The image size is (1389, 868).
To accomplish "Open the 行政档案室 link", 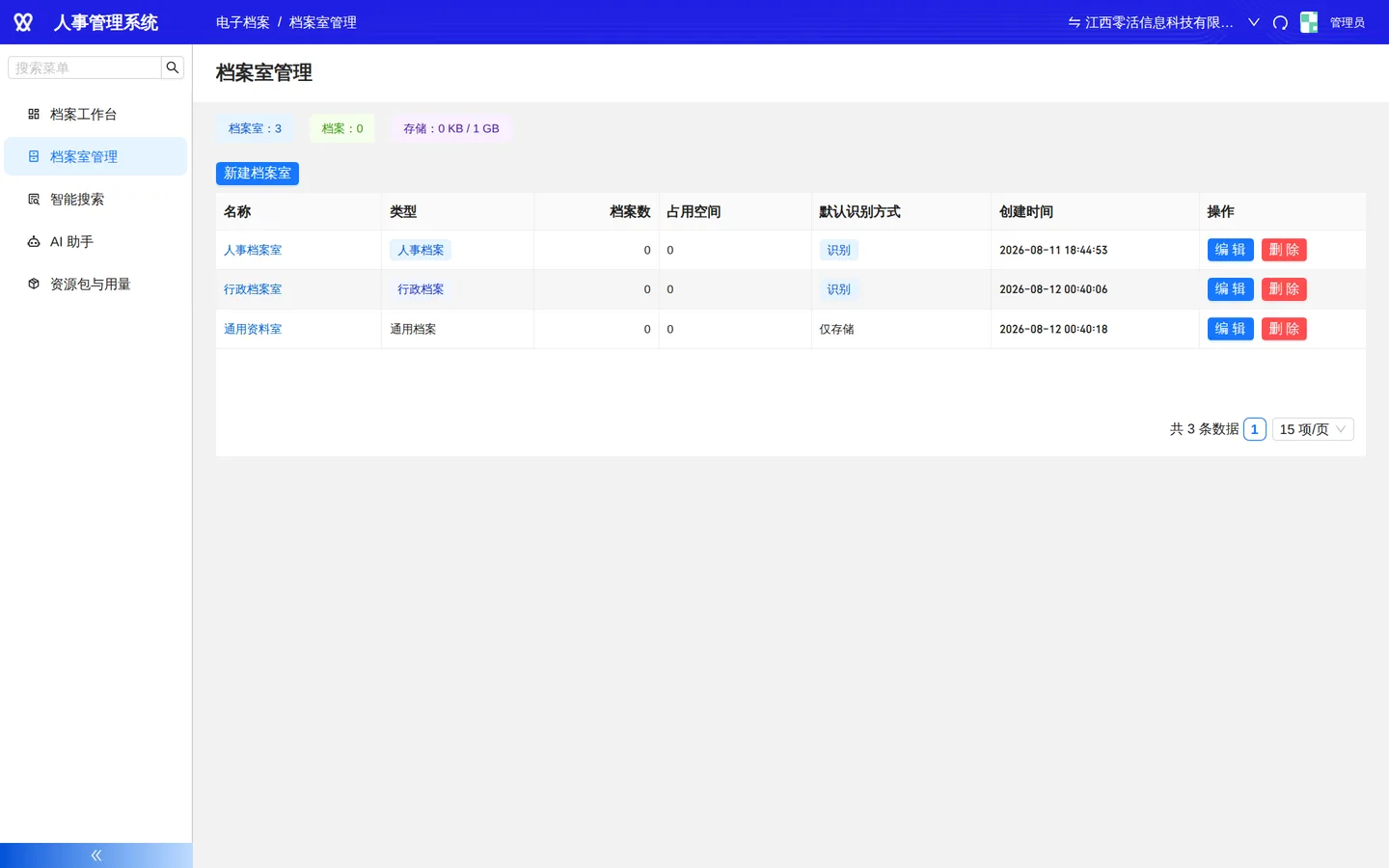I will pyautogui.click(x=253, y=289).
